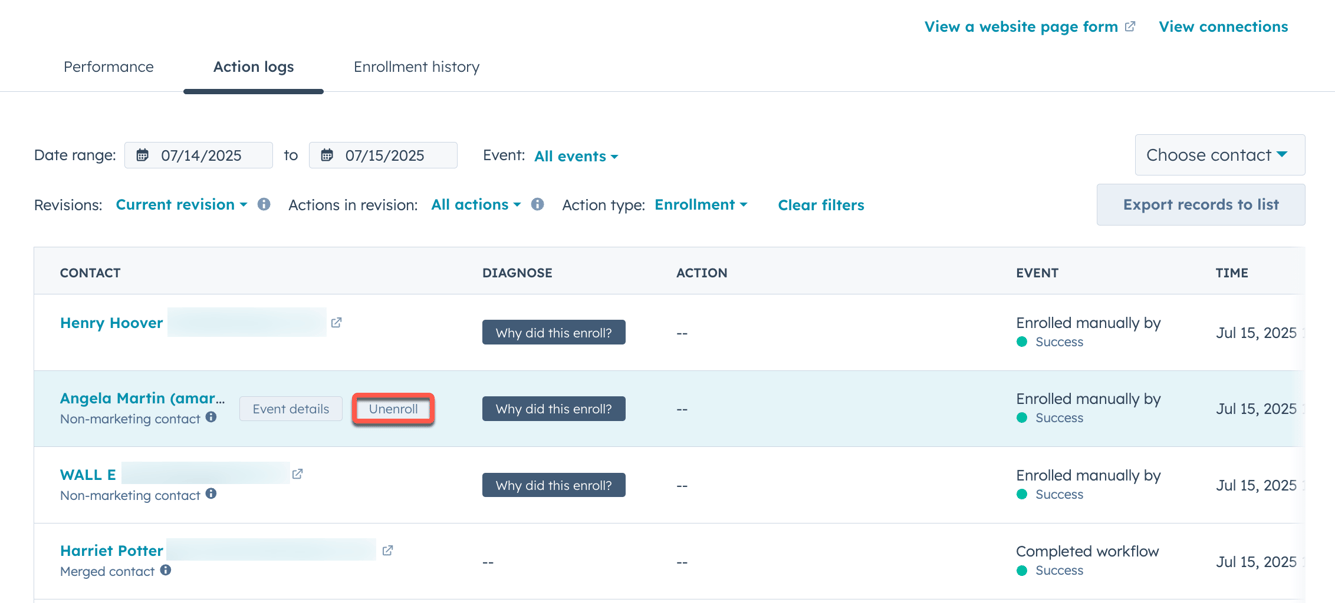This screenshot has height=603, width=1335.
Task: Click Angela Martin's Non-marketing contact info icon
Action: click(x=211, y=419)
